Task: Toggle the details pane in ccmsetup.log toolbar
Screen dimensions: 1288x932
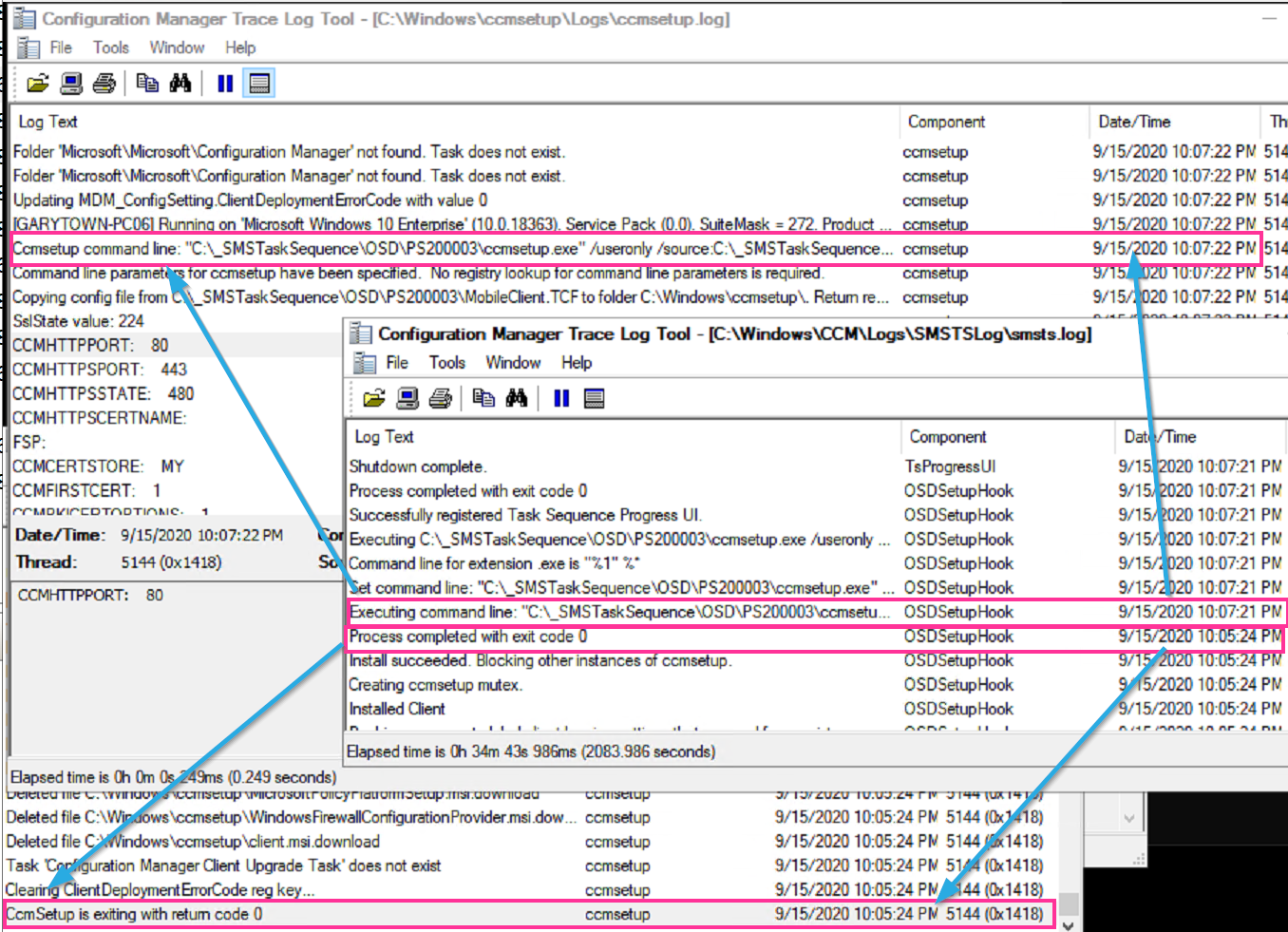Action: 259,84
